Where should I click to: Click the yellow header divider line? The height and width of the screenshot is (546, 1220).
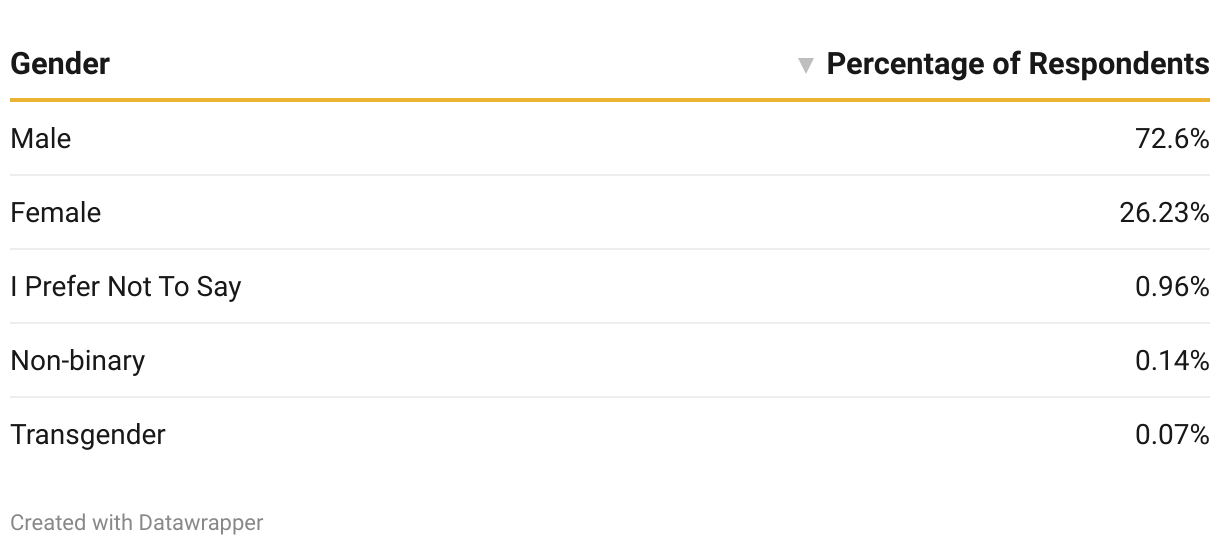(x=610, y=100)
